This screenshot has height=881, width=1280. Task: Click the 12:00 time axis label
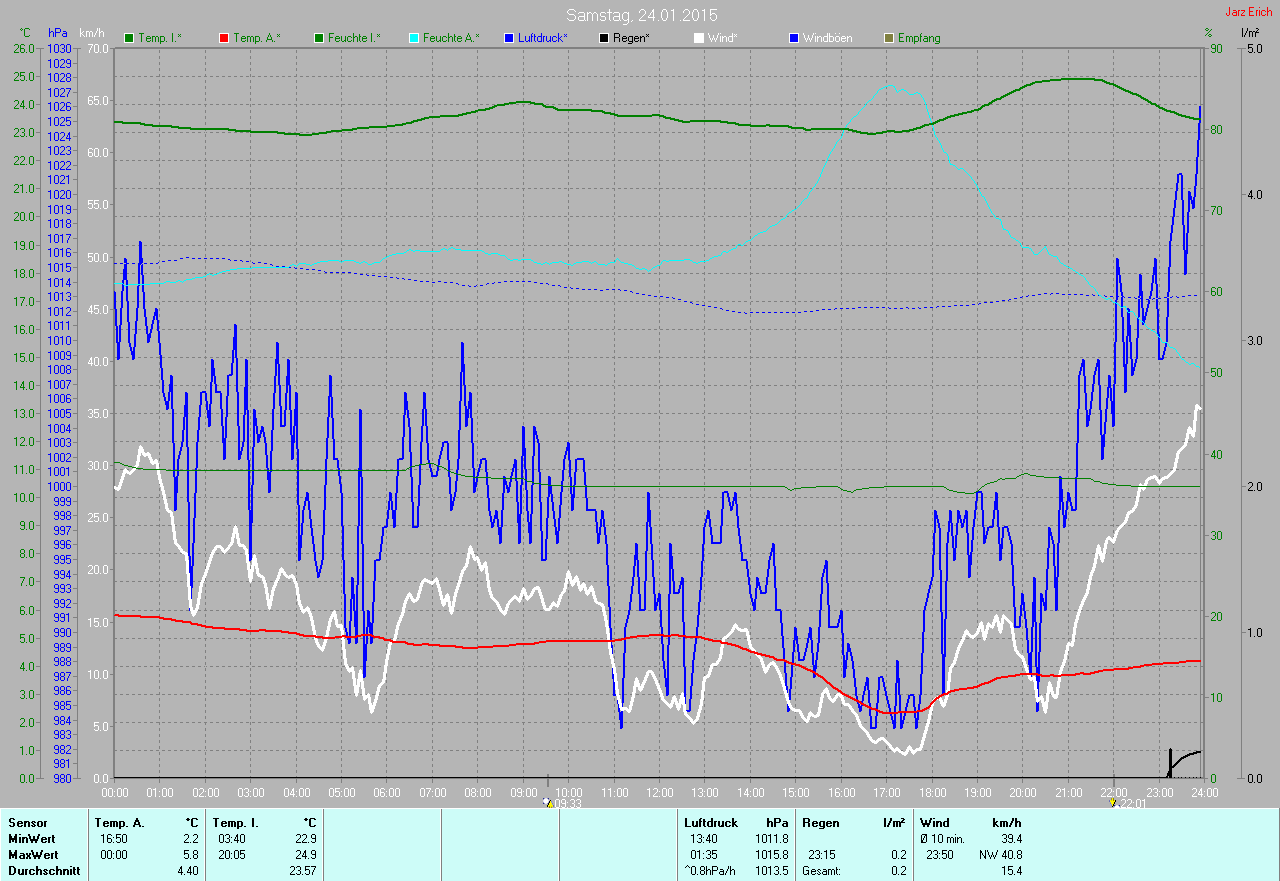pyautogui.click(x=659, y=792)
